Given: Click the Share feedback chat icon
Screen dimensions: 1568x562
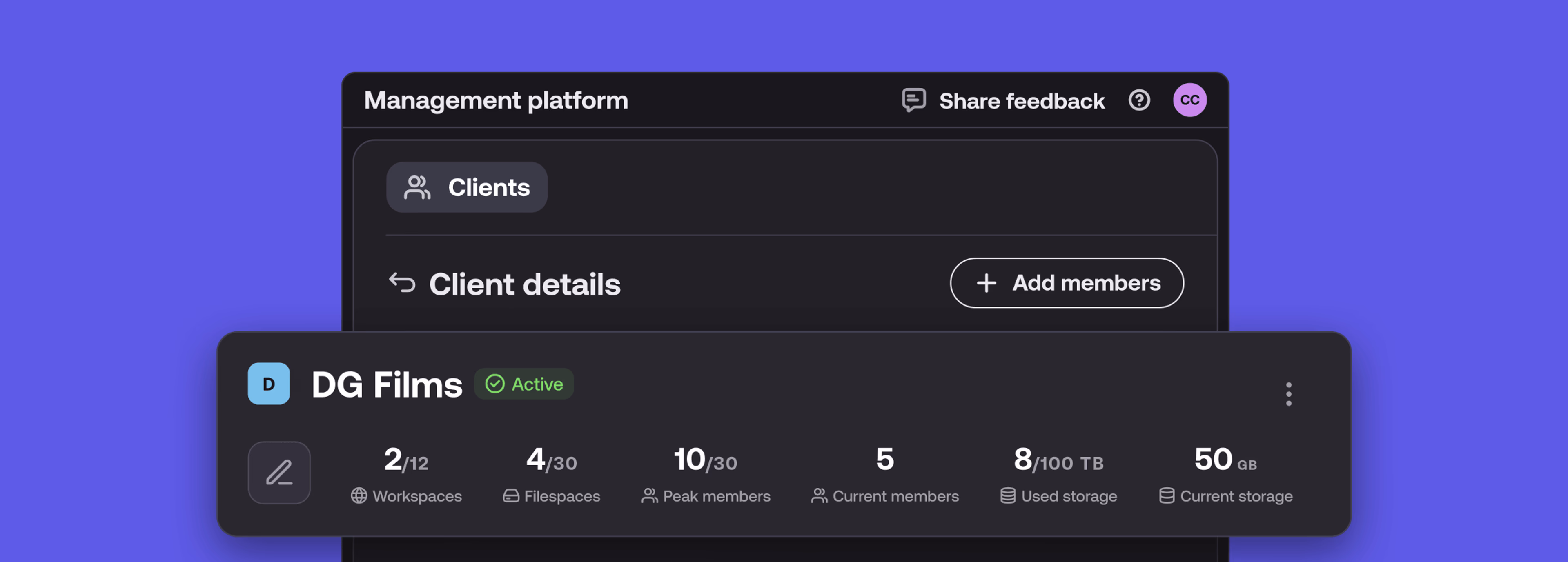Looking at the screenshot, I should coord(914,100).
